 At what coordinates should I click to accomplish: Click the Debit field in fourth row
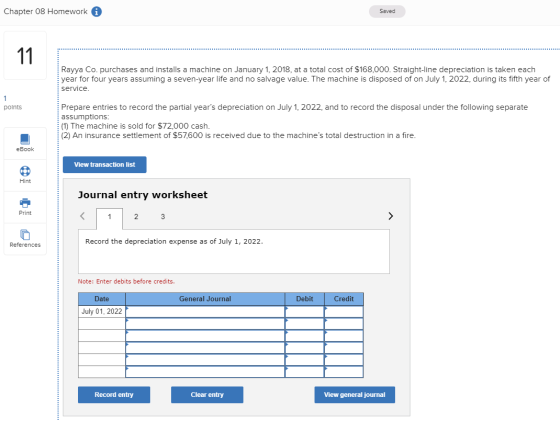305,348
